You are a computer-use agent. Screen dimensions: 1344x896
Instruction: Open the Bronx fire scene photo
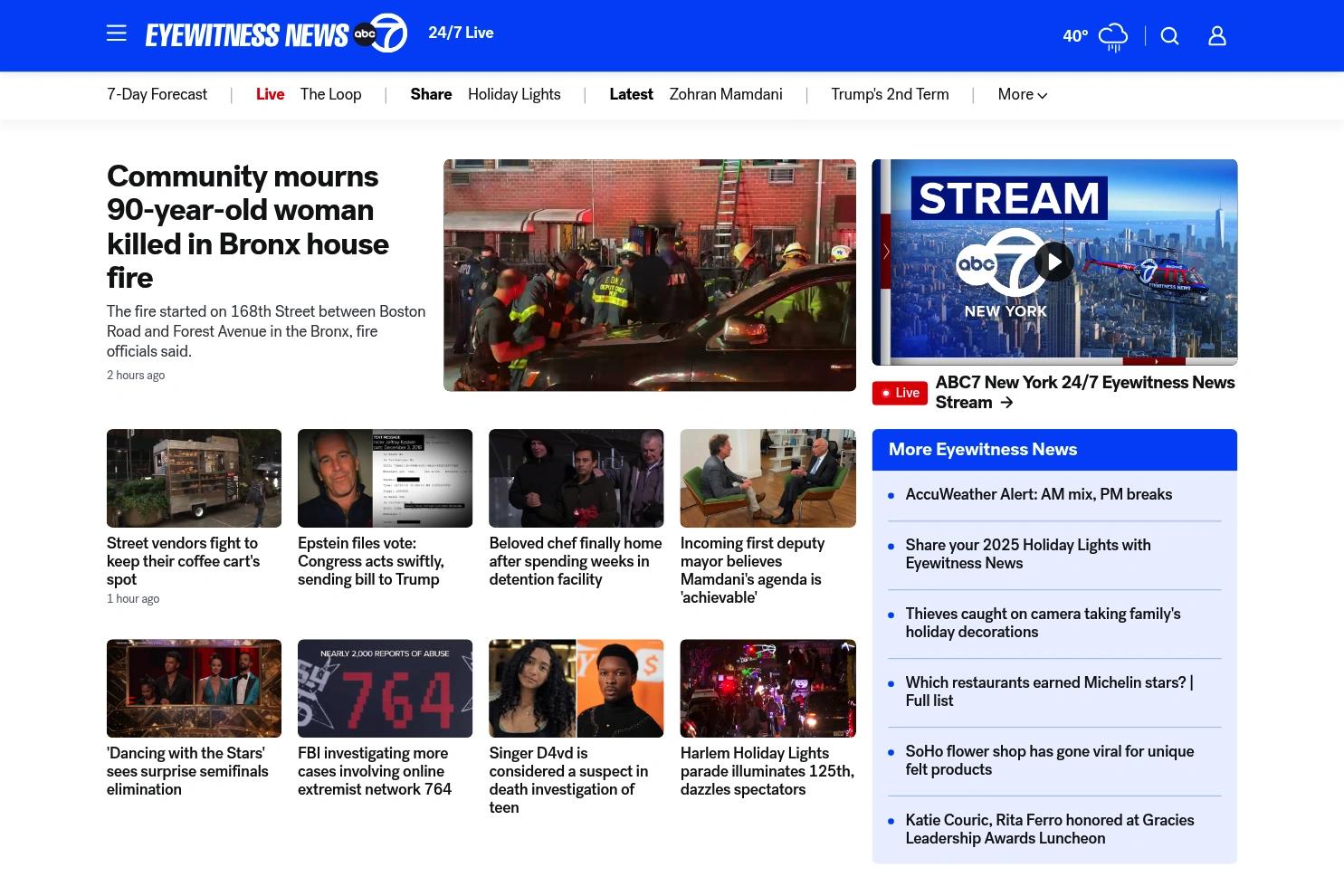click(x=650, y=275)
